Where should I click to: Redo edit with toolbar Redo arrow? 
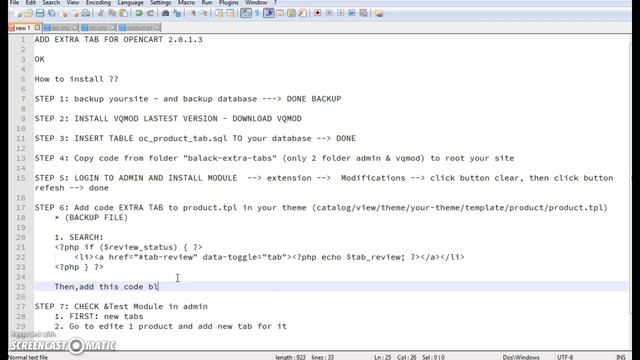click(x=150, y=13)
